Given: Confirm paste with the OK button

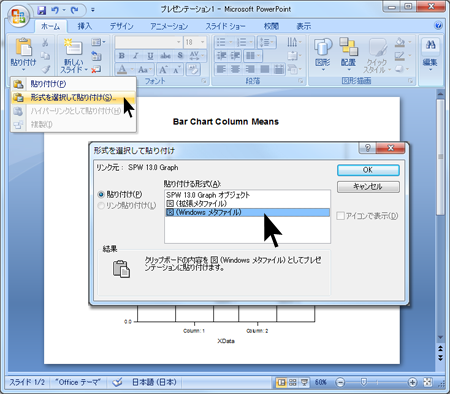Looking at the screenshot, I should pyautogui.click(x=368, y=170).
